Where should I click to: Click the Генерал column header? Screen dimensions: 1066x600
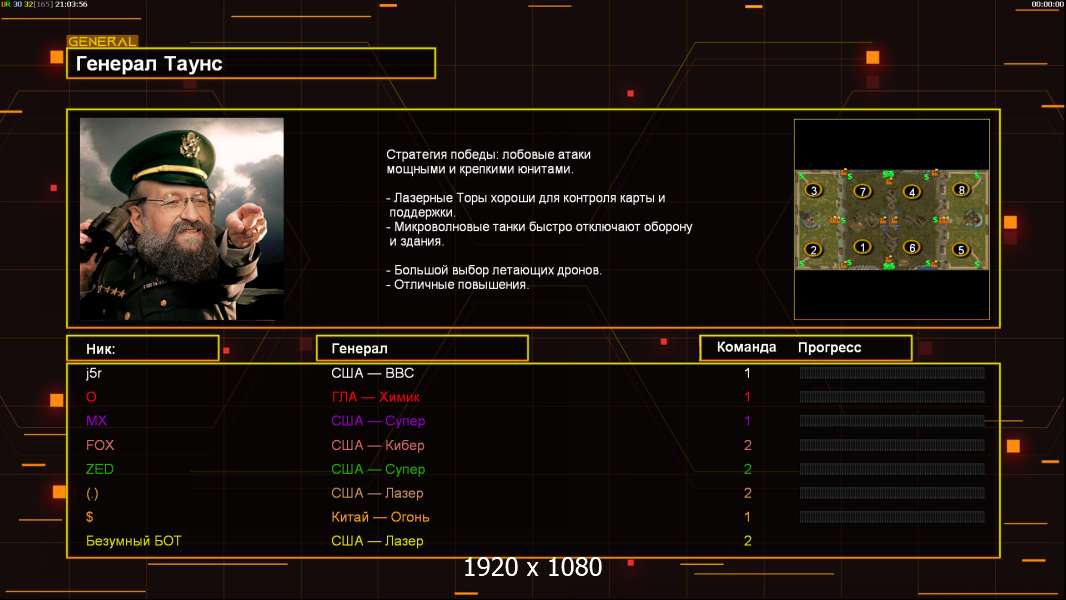tap(422, 349)
